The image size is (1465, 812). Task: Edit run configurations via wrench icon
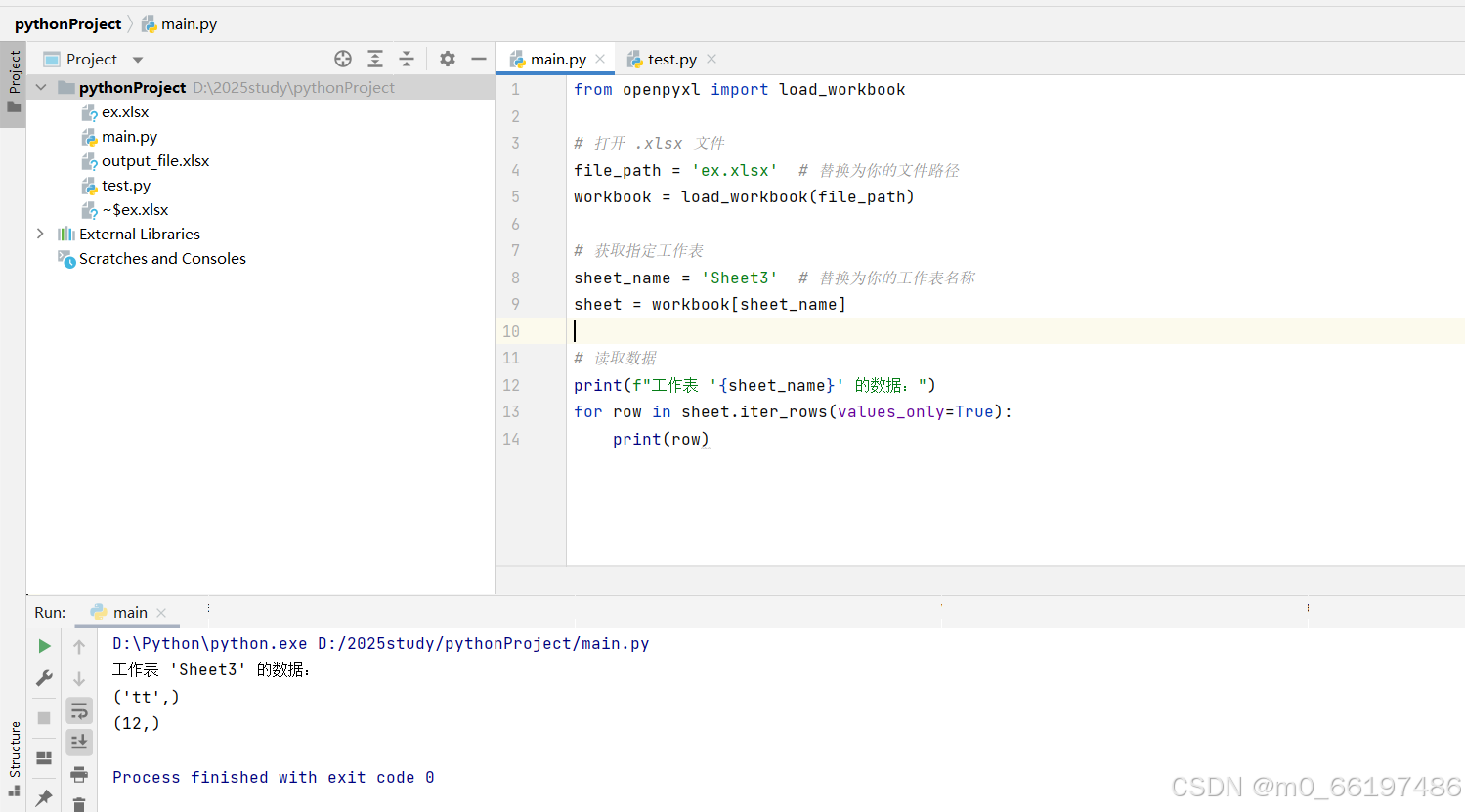pyautogui.click(x=44, y=677)
